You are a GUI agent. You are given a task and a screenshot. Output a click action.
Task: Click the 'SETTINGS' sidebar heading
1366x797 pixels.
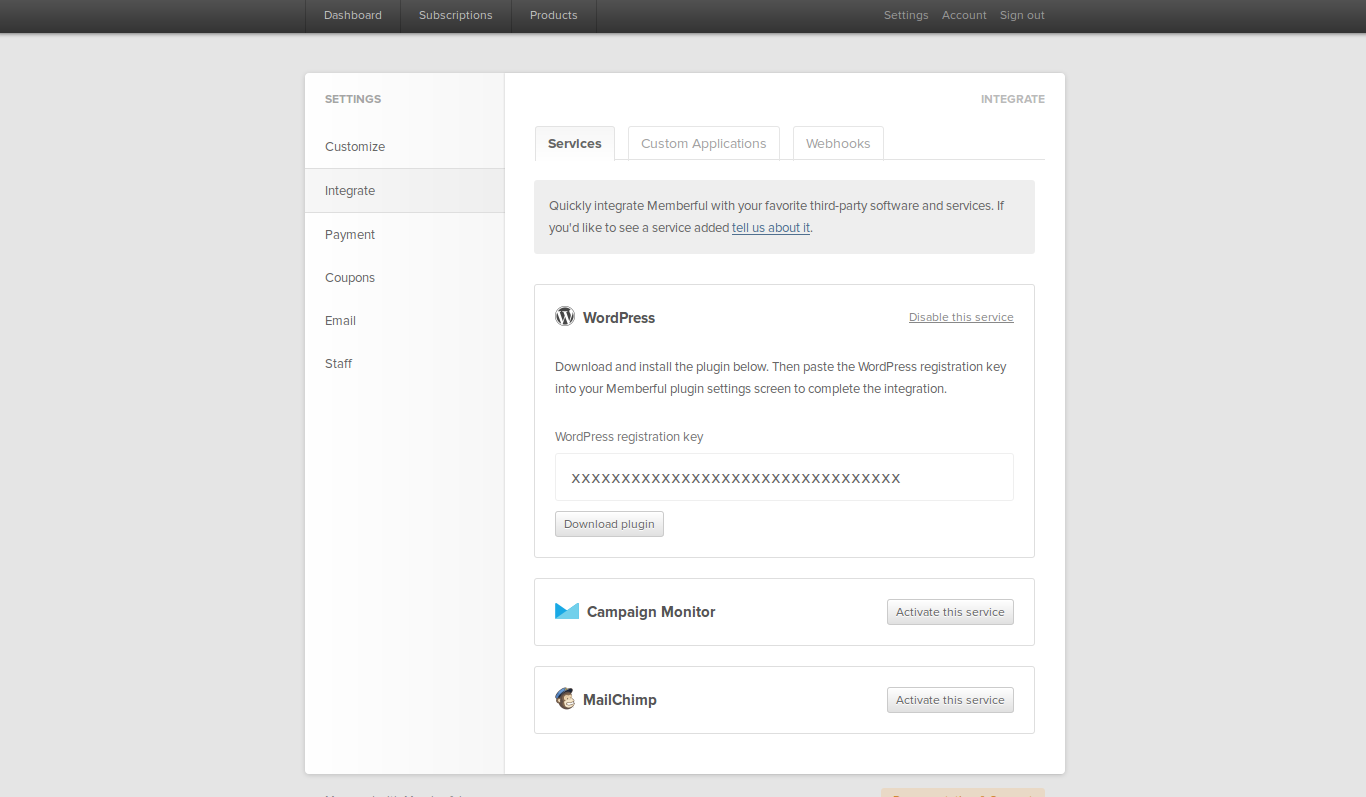pyautogui.click(x=353, y=99)
